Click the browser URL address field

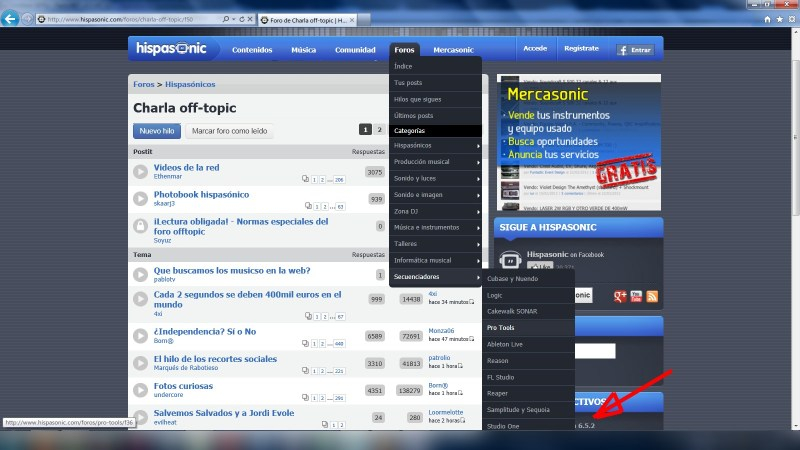click(x=130, y=19)
